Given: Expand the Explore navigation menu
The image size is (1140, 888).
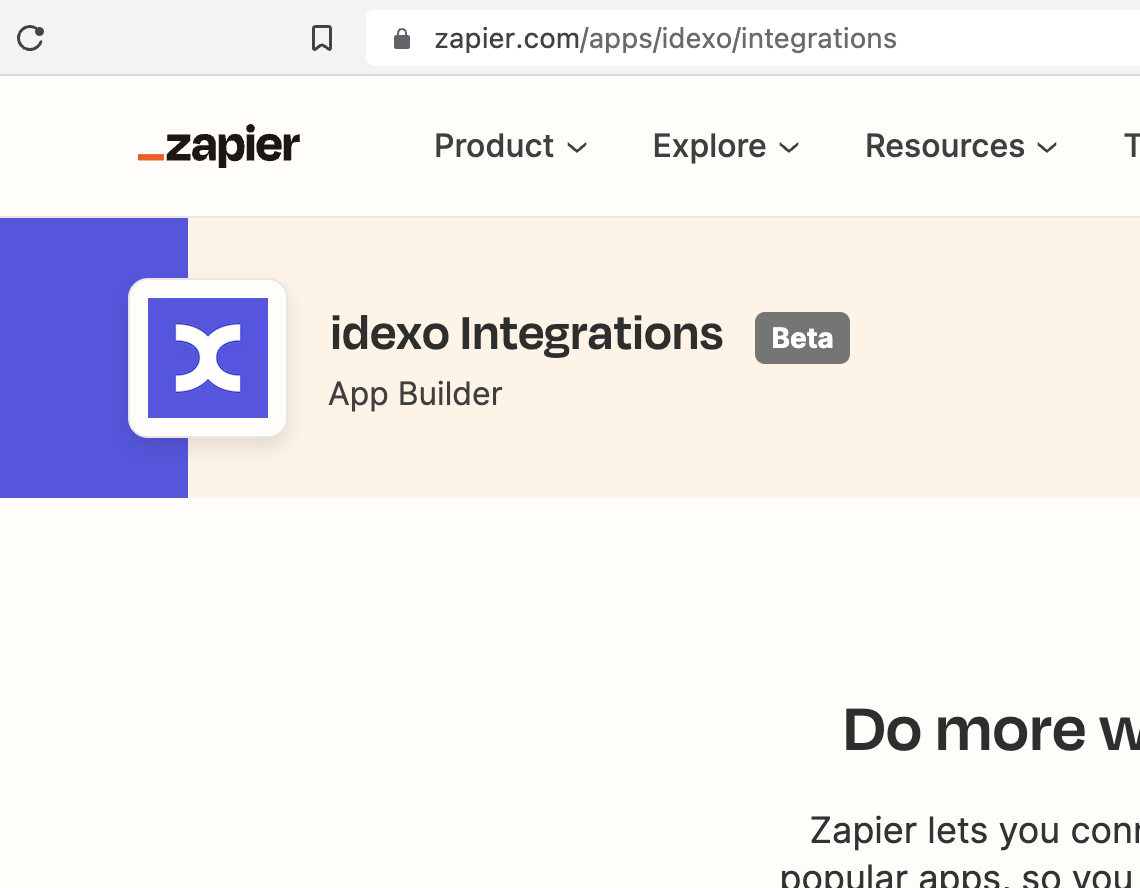Looking at the screenshot, I should click(x=726, y=146).
